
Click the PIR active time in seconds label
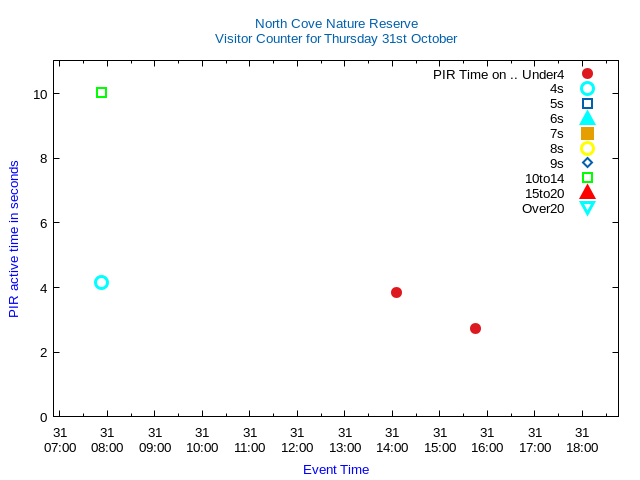(14, 239)
